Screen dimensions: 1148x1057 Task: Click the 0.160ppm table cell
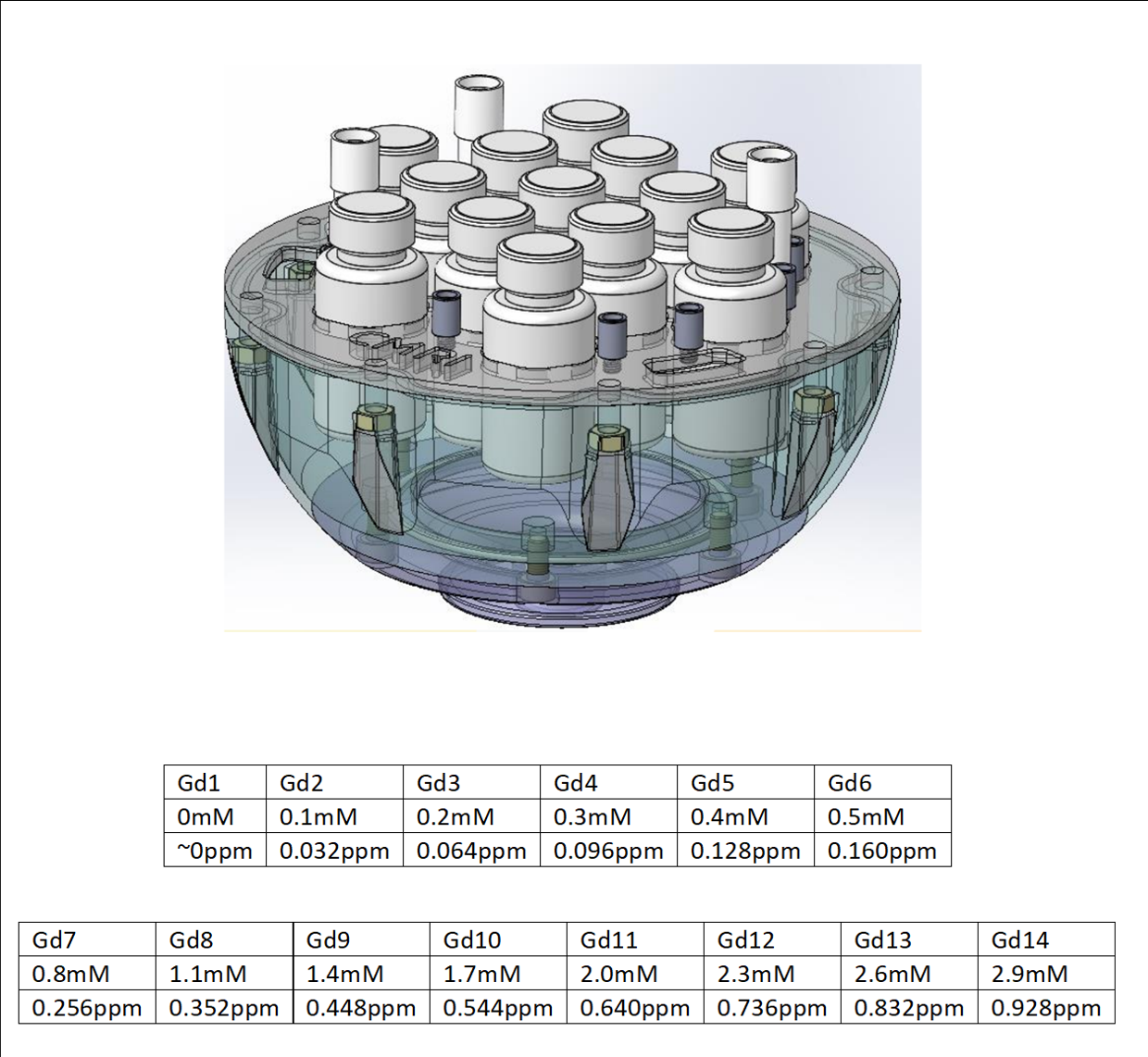pyautogui.click(x=882, y=851)
